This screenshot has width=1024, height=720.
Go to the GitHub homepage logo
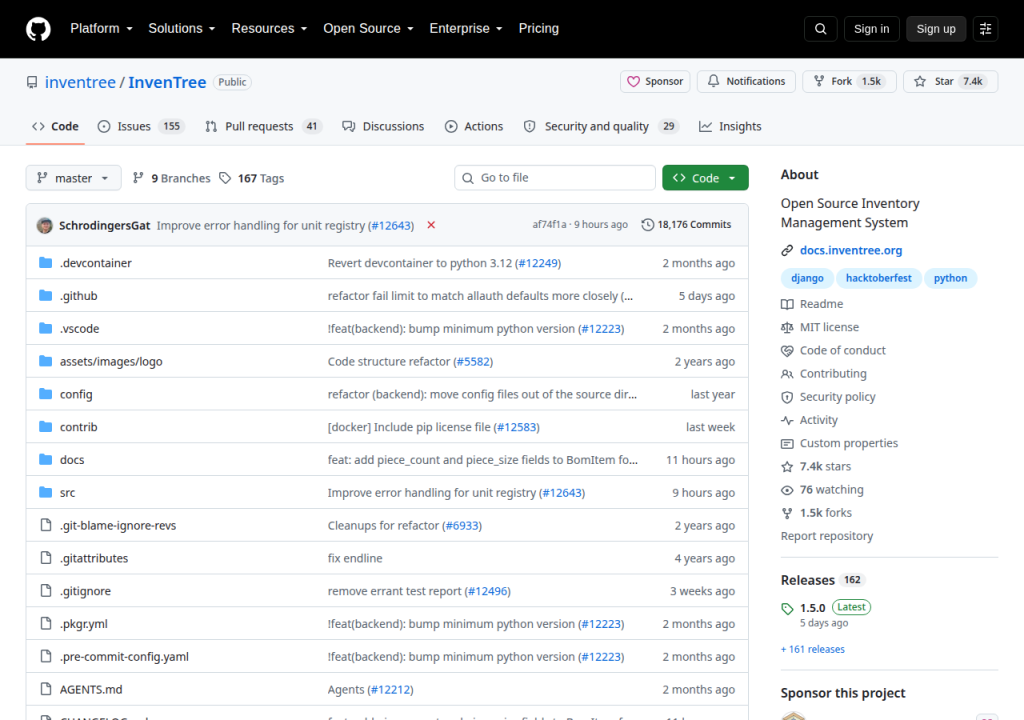click(x=38, y=29)
